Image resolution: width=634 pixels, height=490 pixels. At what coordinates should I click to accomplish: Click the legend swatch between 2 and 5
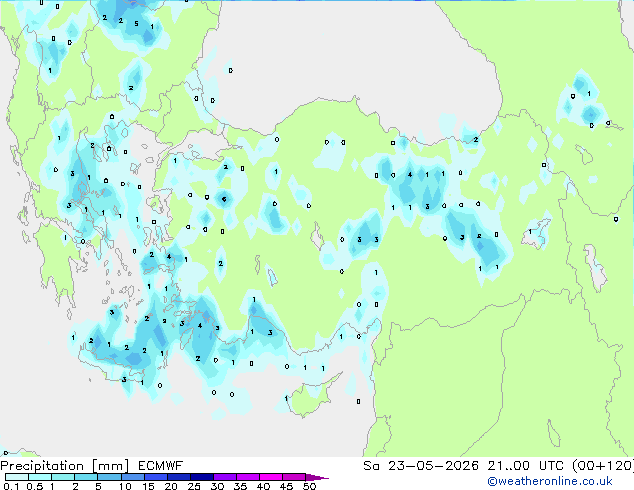(x=86, y=477)
